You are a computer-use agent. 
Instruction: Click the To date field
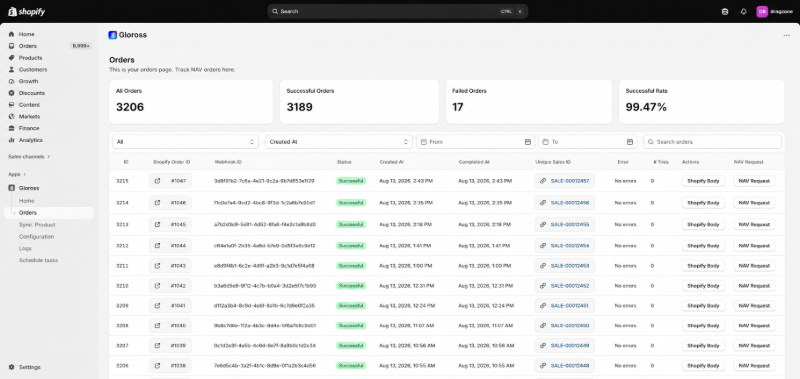pyautogui.click(x=588, y=142)
